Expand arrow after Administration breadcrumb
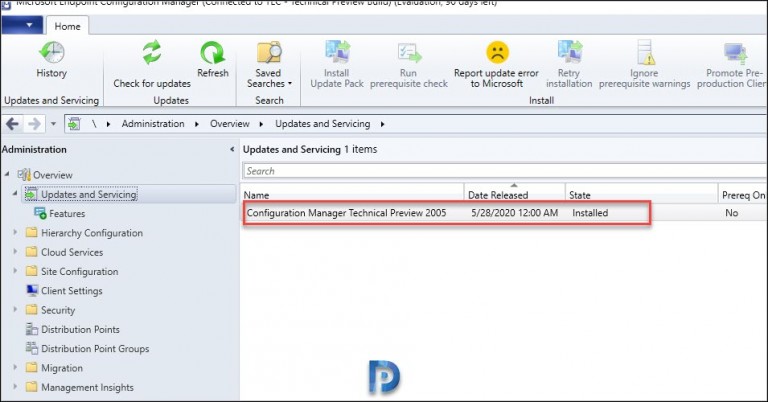Viewport: 768px width, 402px height. pos(197,124)
